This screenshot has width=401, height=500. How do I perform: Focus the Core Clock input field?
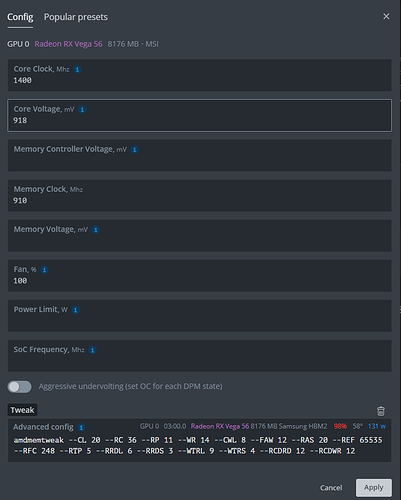point(200,75)
